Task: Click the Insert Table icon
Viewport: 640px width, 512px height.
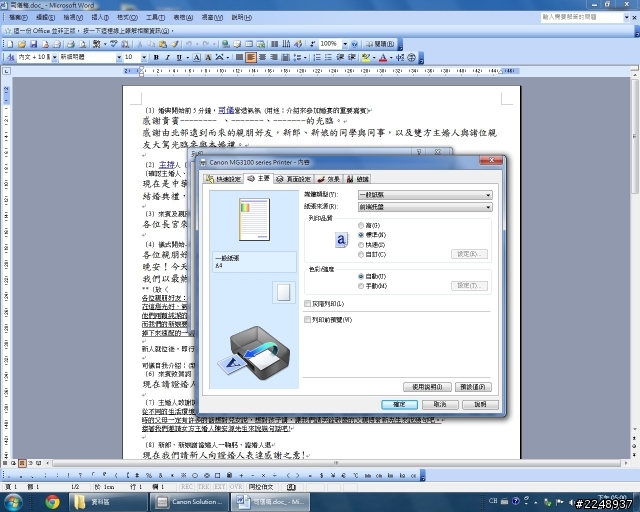Action: 249,44
